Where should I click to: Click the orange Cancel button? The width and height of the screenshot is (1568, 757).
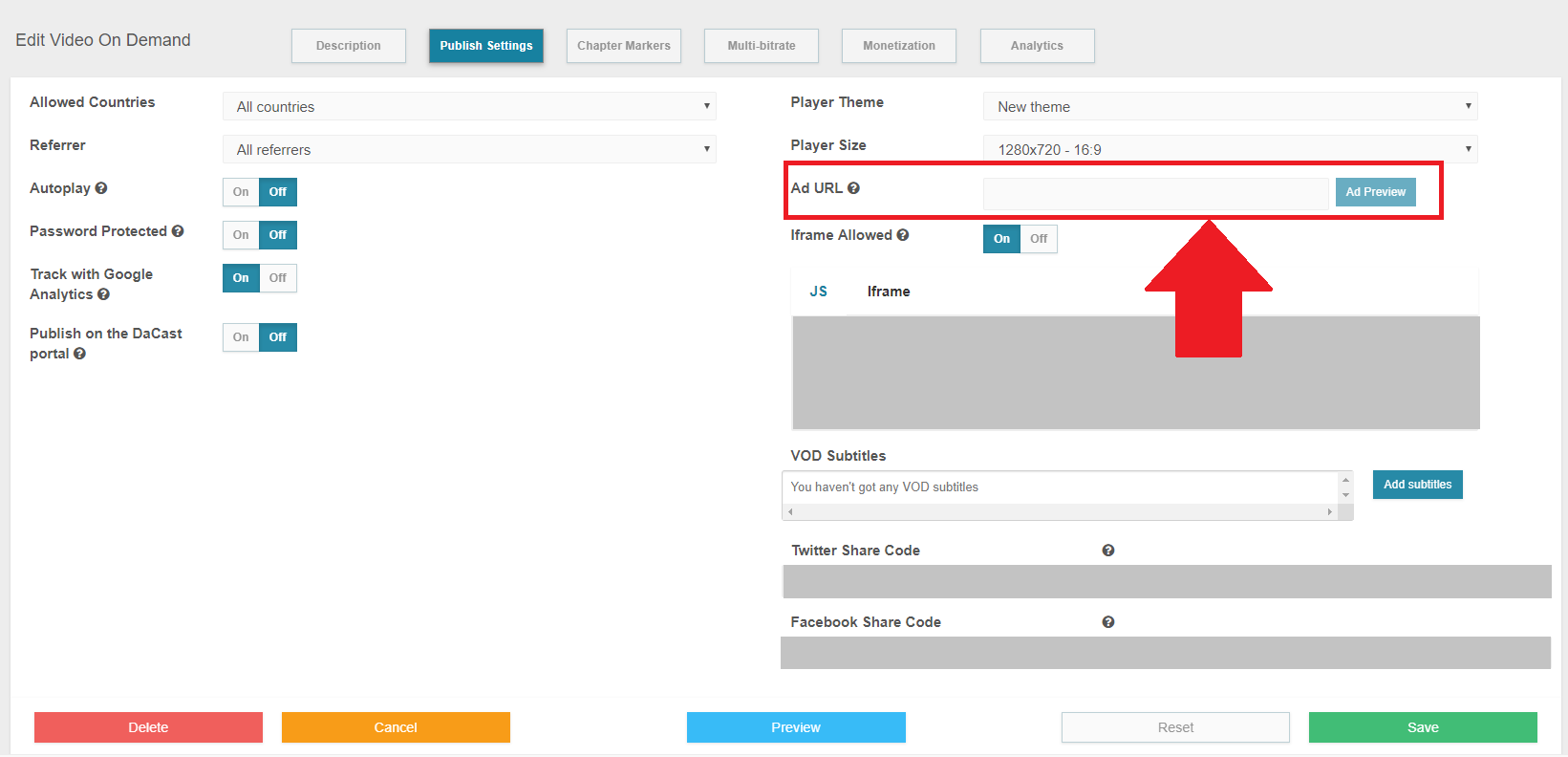point(396,727)
